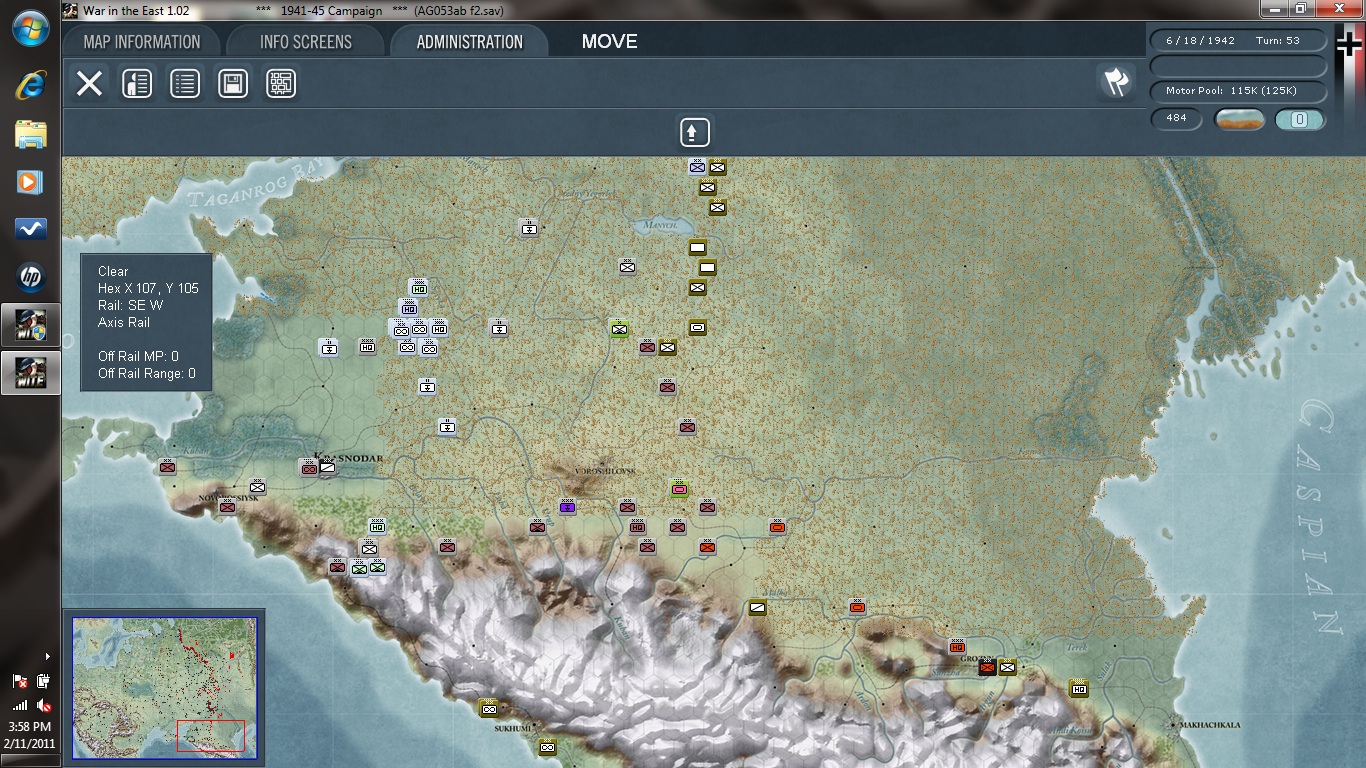Viewport: 1366px width, 768px height.
Task: Click the grid blocks toolbar icon
Action: (281, 83)
